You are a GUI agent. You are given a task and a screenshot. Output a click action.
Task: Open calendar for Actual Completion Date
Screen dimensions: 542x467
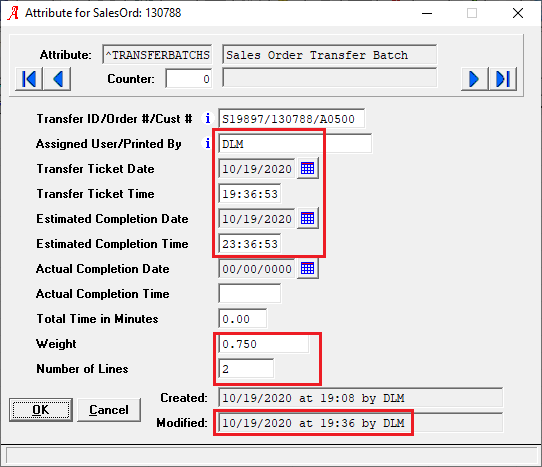click(x=308, y=269)
